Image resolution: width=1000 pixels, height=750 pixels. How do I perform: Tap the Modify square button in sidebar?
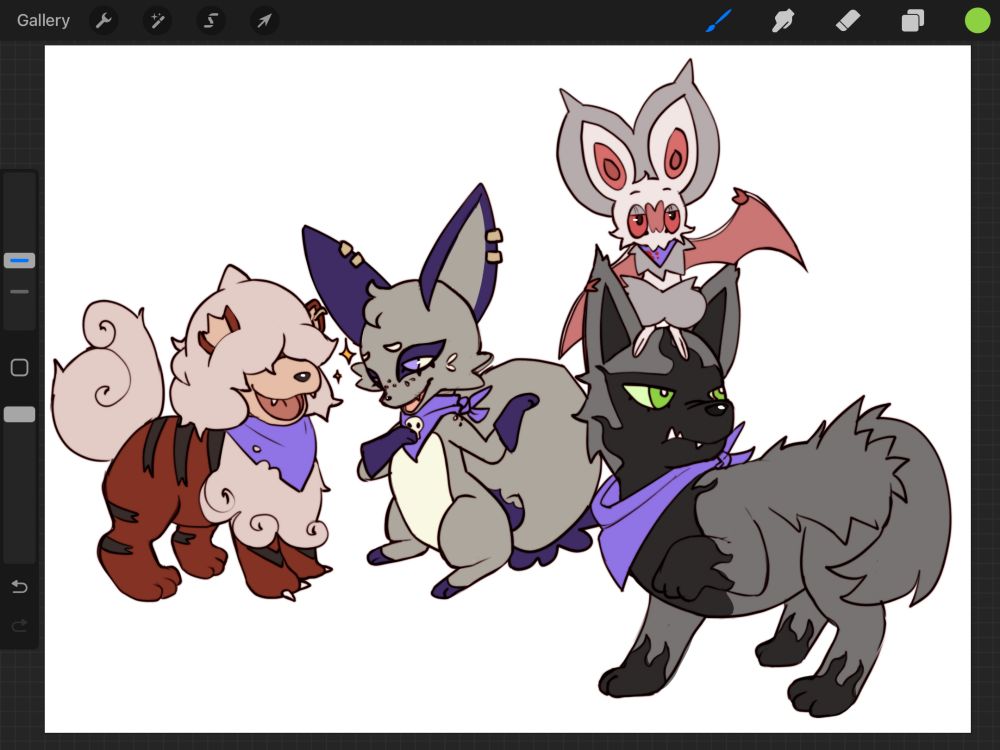point(19,367)
